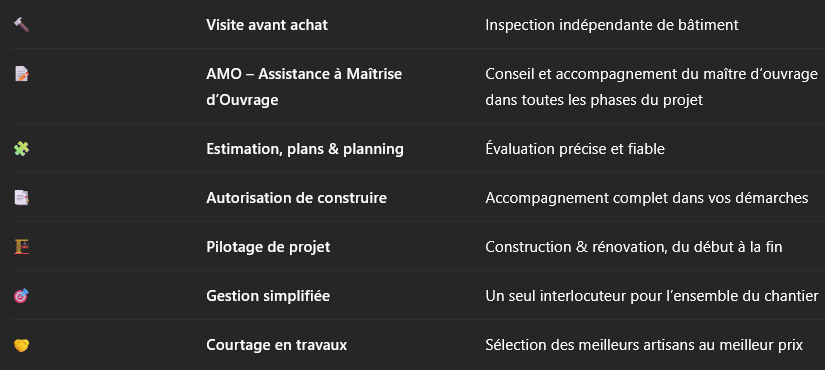Open the Gestion simplifiée entry

click(268, 296)
